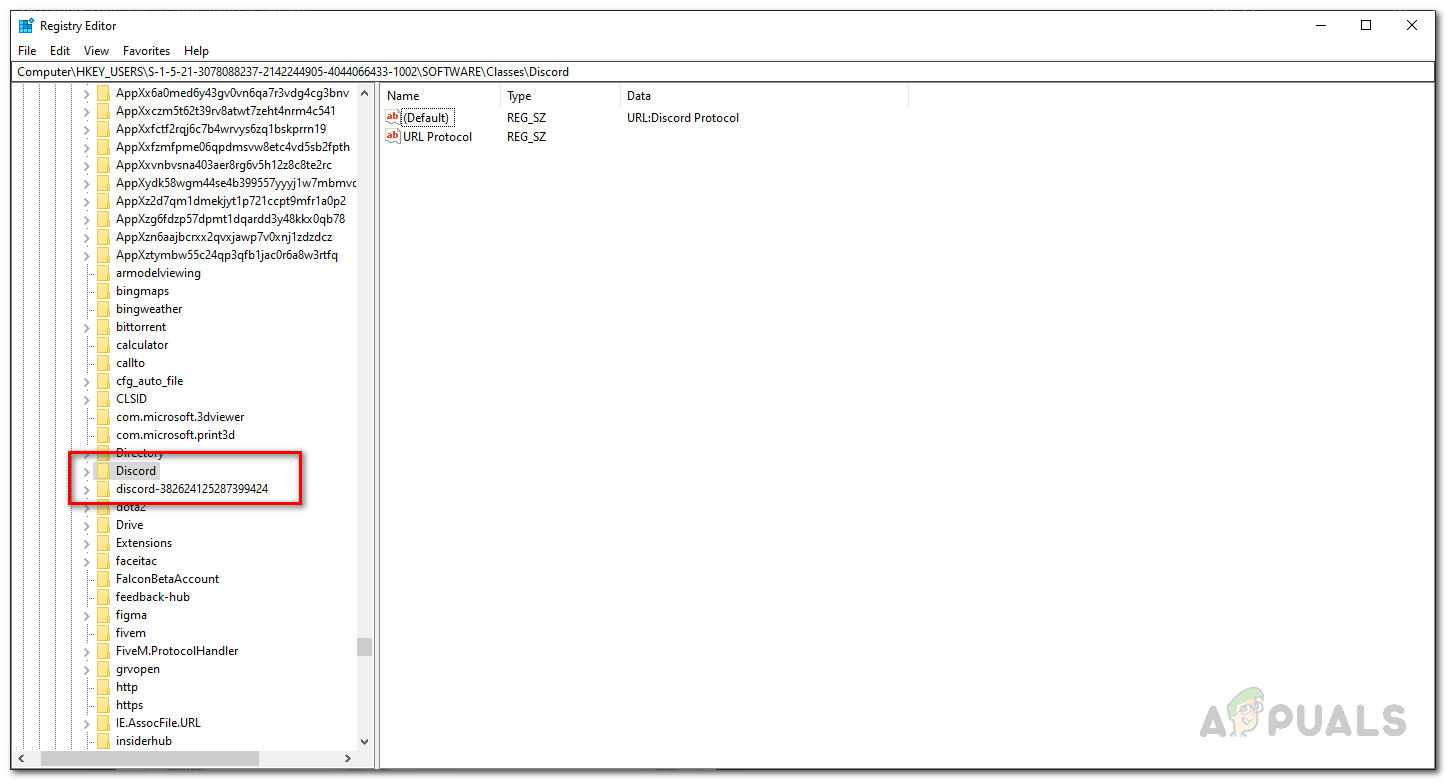Click the http key folder icon
The image size is (1447, 781).
click(x=102, y=687)
